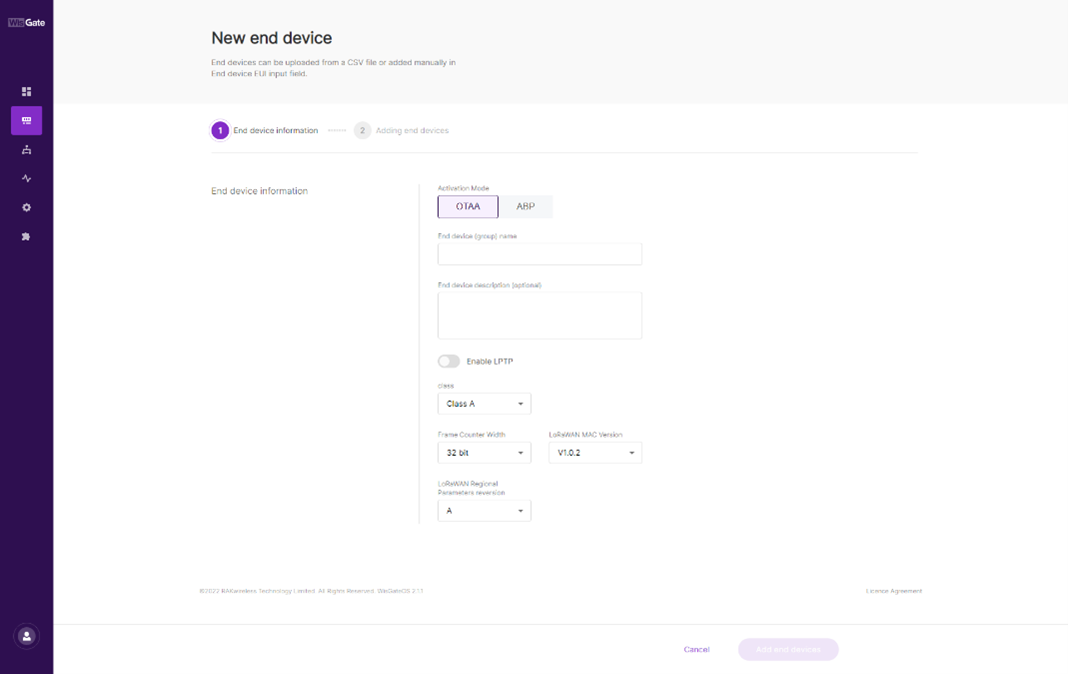
Task: Click the End device name input field
Action: tap(539, 254)
